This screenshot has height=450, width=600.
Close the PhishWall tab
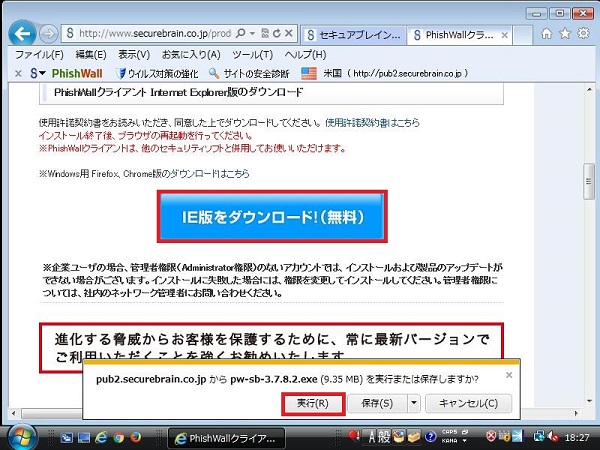(505, 35)
